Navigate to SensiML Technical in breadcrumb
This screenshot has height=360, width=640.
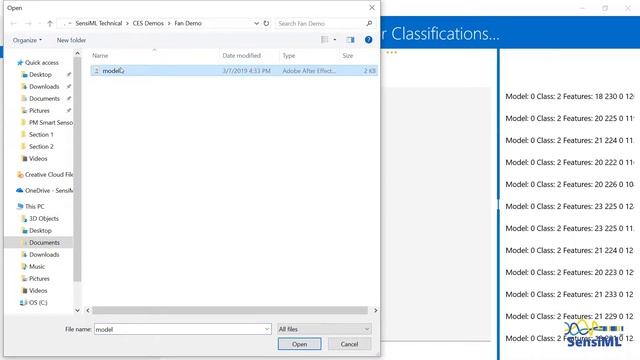[x=99, y=23]
